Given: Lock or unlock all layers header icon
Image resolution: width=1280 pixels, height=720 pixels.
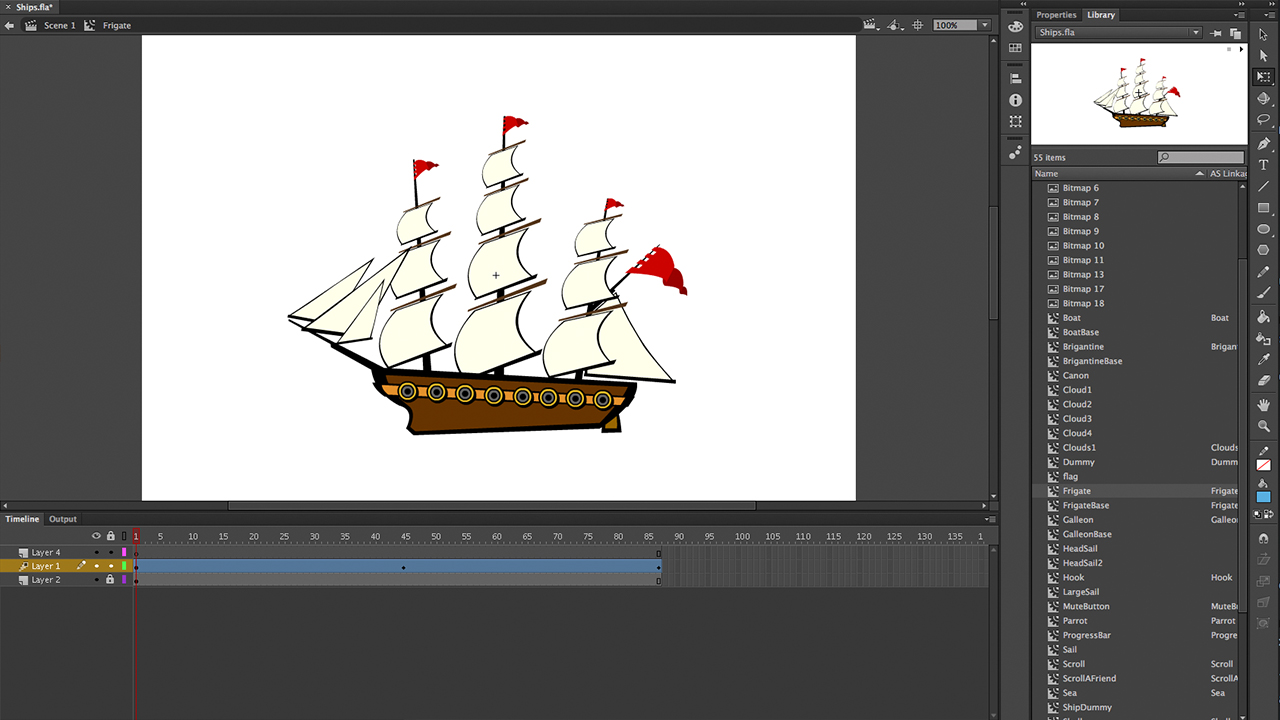Looking at the screenshot, I should 111,536.
